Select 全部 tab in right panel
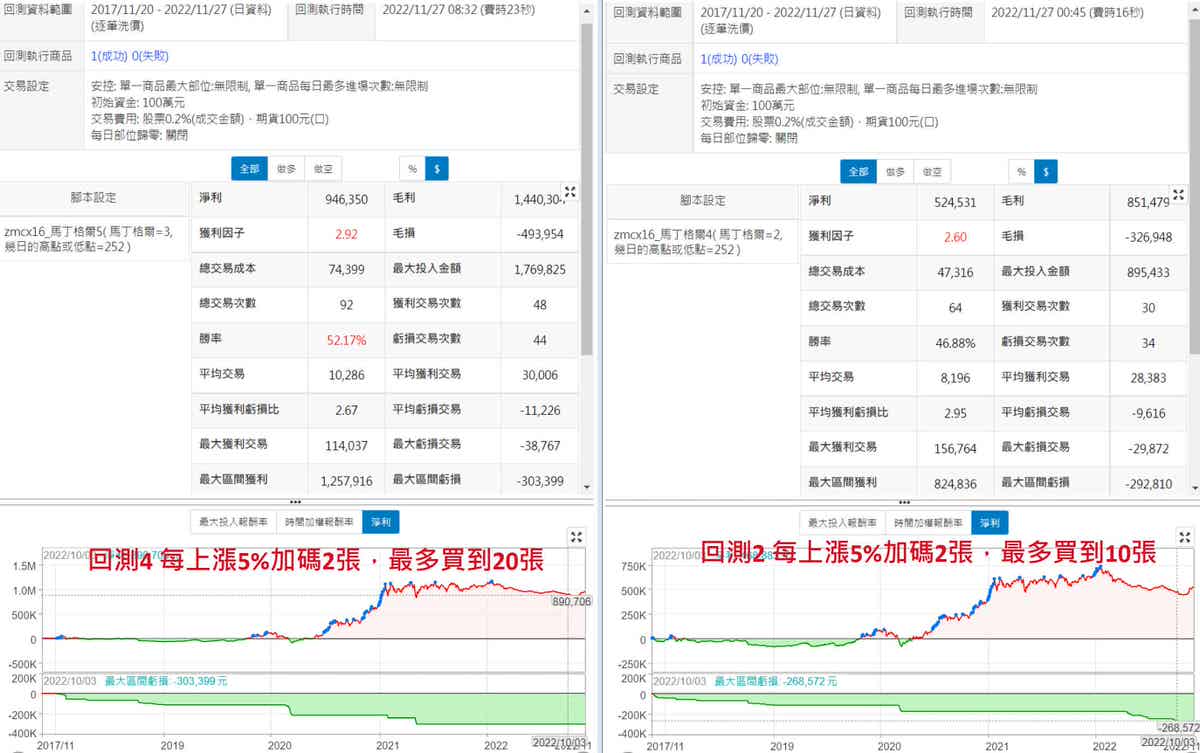The height and width of the screenshot is (753, 1200). (858, 171)
